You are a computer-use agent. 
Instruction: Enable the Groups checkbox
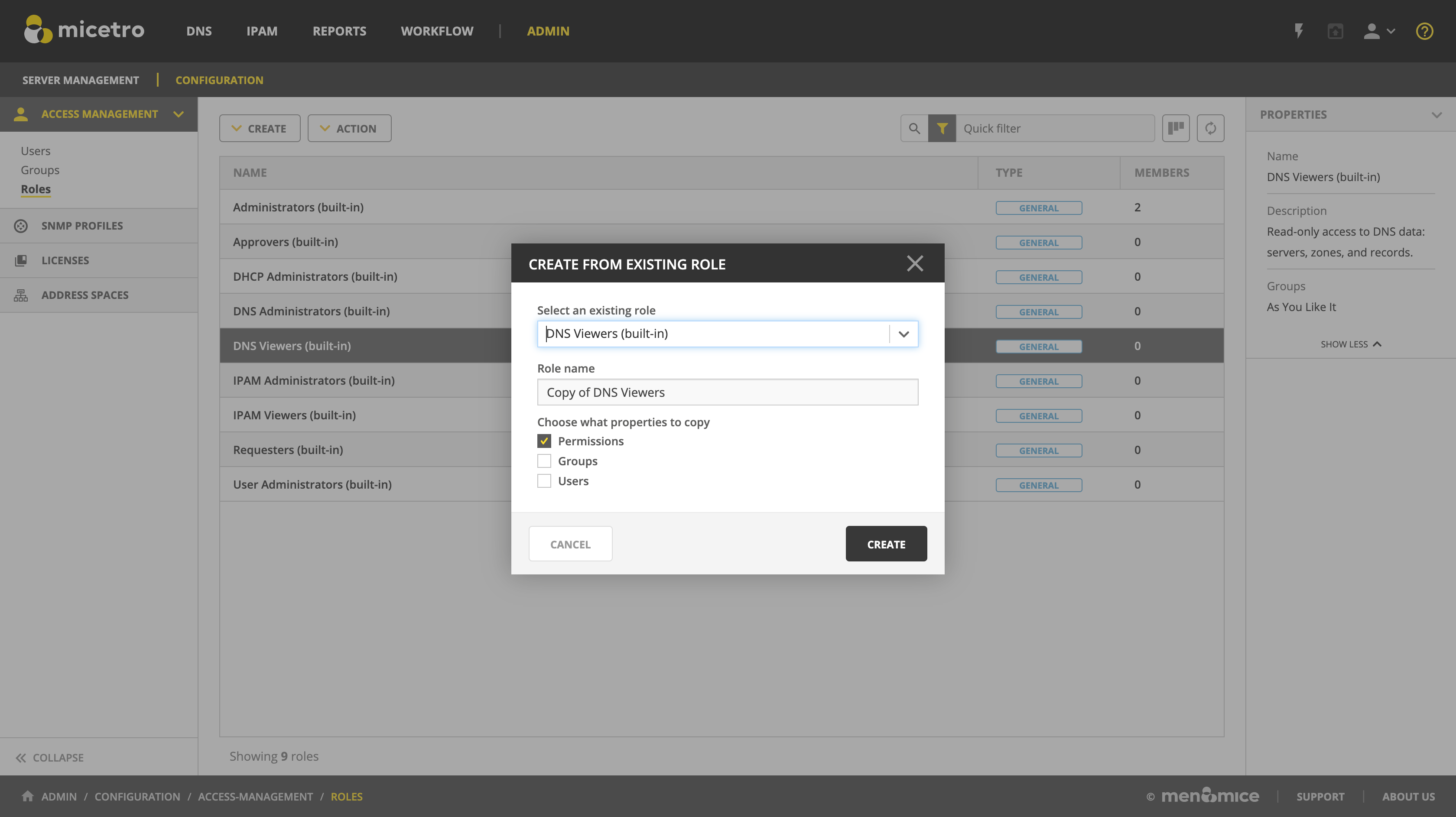[x=544, y=461]
